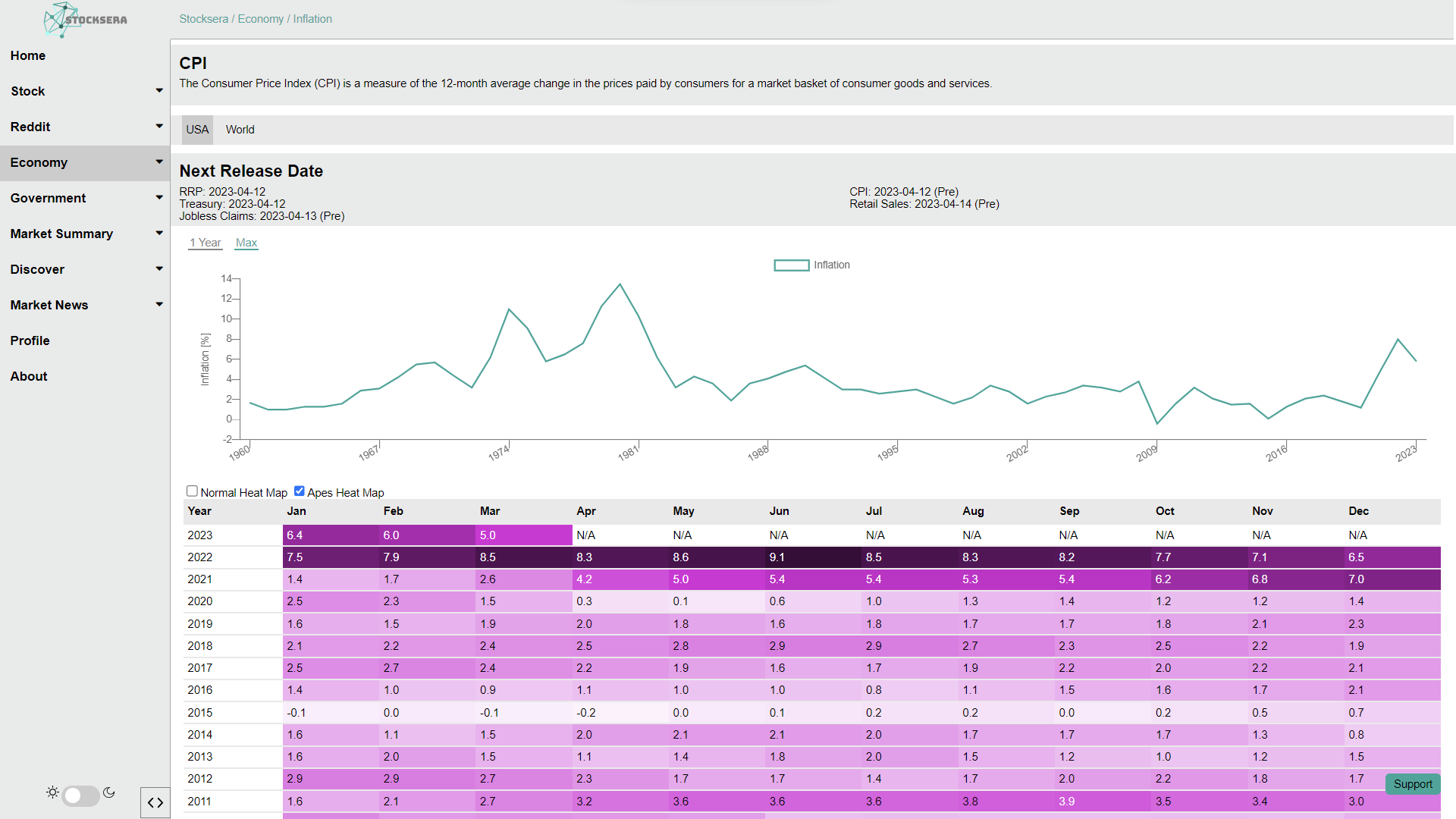
Task: Switch to the World tab
Action: [x=240, y=130]
